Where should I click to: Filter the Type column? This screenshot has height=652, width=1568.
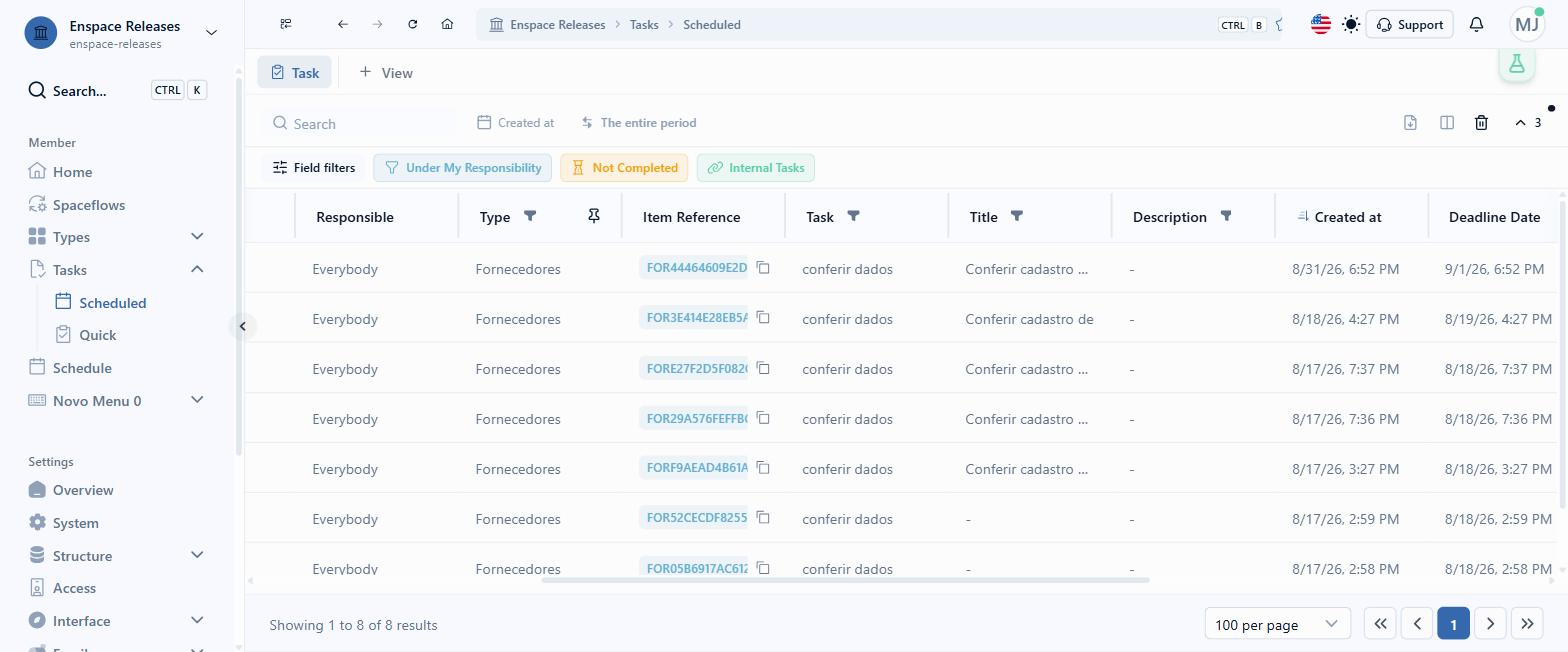pyautogui.click(x=530, y=216)
